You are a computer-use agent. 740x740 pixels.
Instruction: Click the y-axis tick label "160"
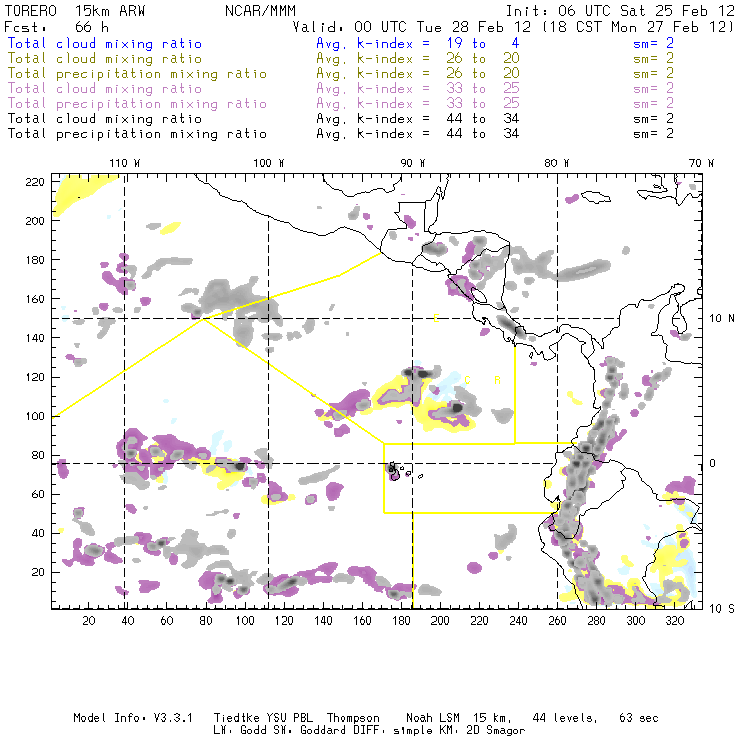tap(35, 299)
